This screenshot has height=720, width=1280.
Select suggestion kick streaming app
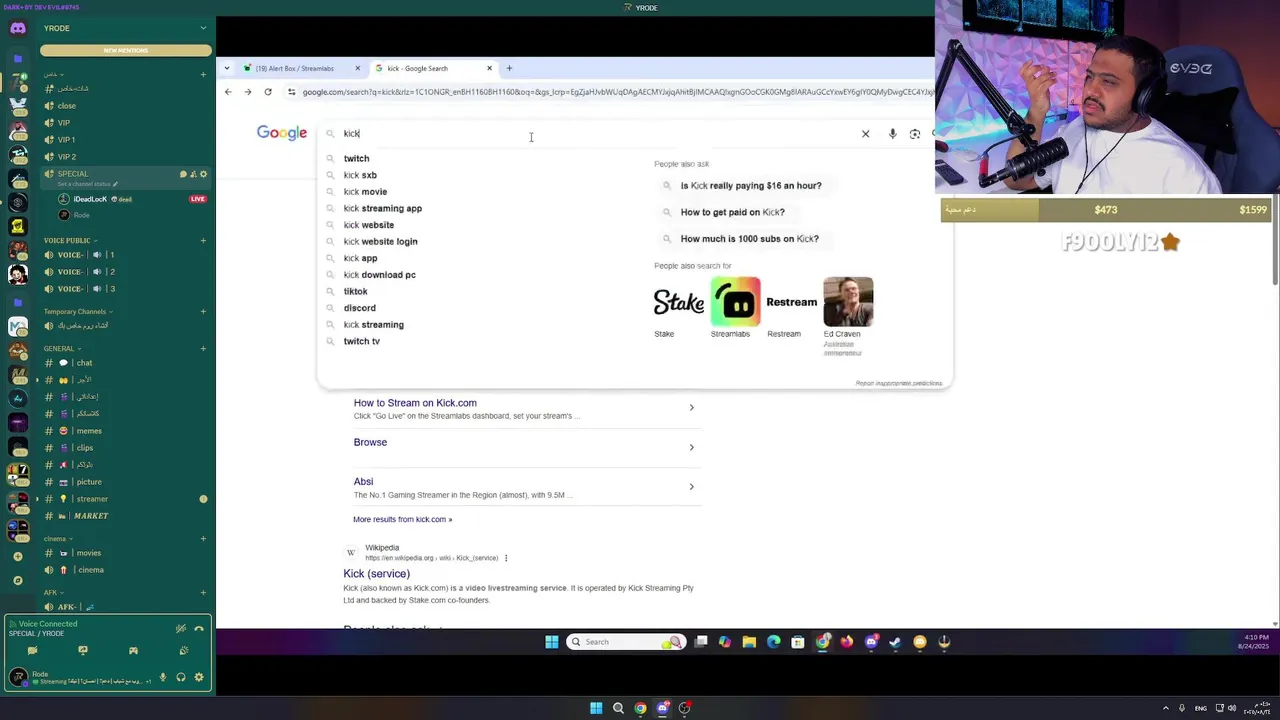(x=383, y=208)
